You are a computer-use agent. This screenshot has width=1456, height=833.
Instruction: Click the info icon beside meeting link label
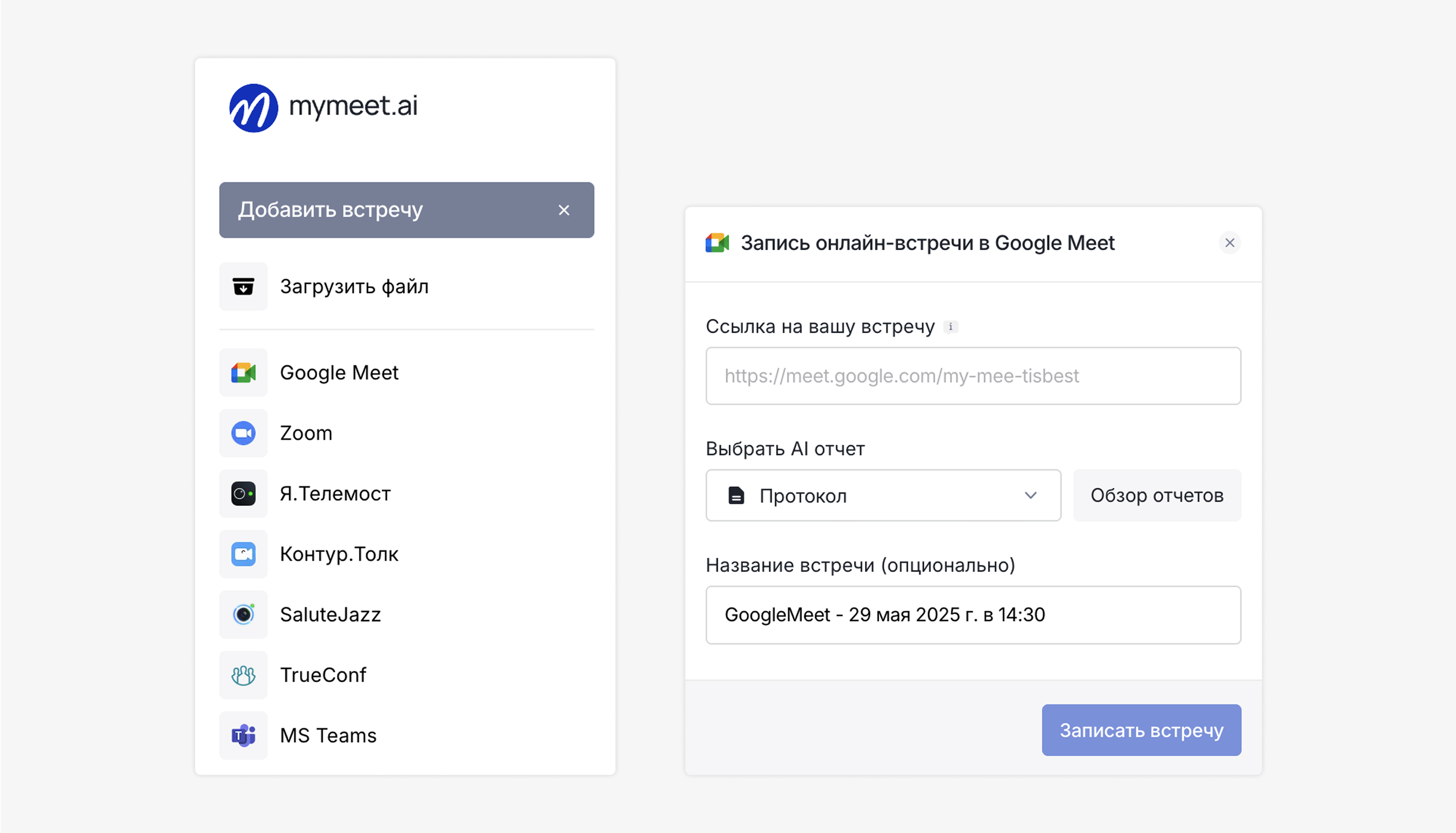(950, 327)
